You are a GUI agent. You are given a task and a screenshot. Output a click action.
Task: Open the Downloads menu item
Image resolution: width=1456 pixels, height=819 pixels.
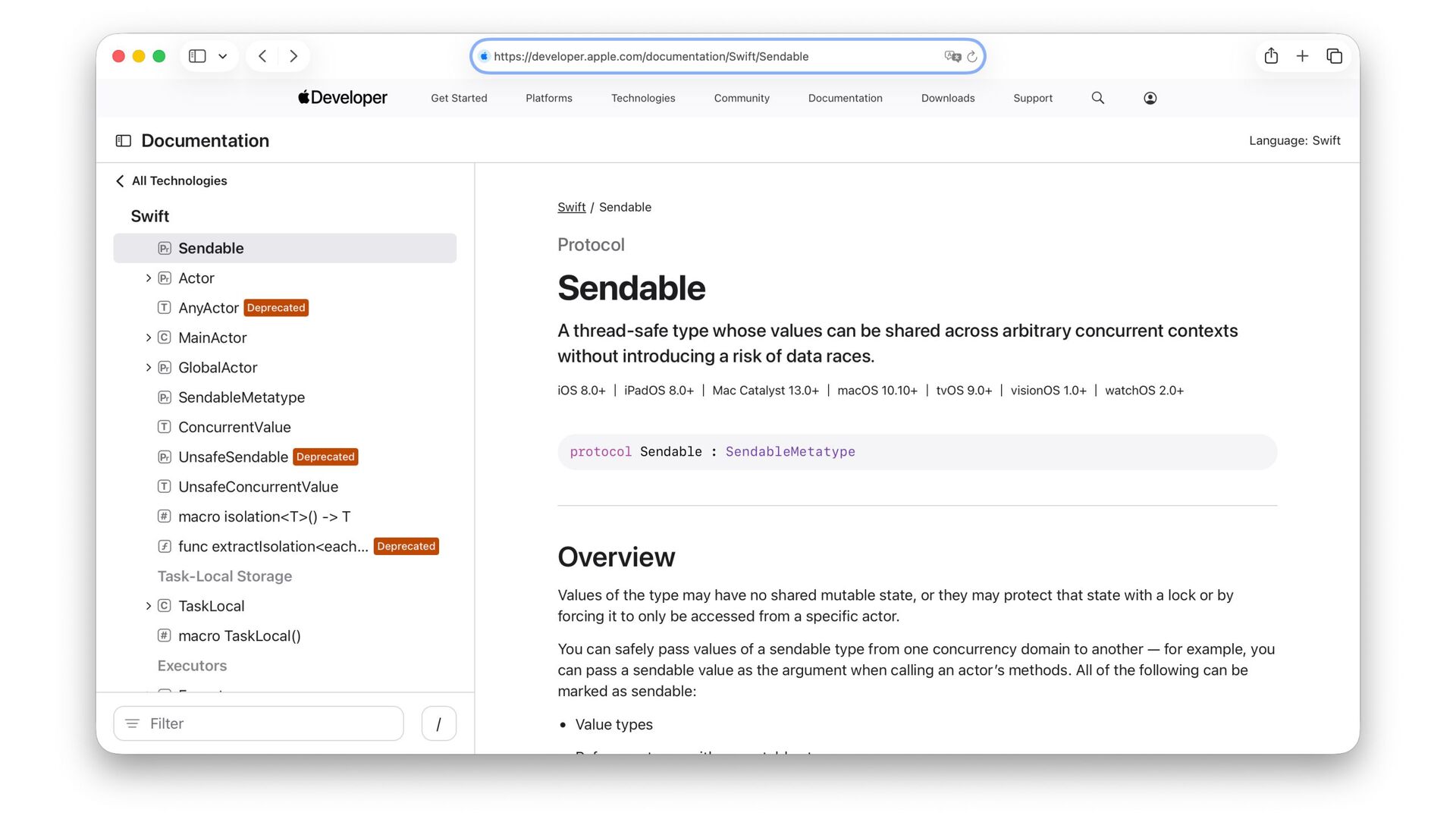(947, 98)
